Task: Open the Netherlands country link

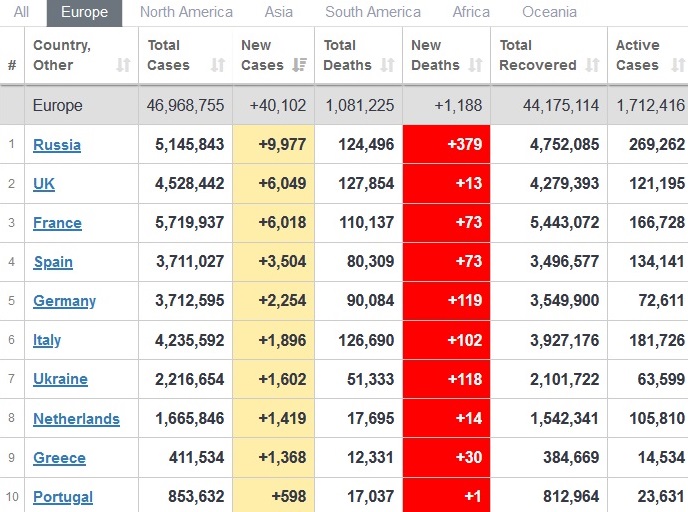Action: click(x=76, y=419)
